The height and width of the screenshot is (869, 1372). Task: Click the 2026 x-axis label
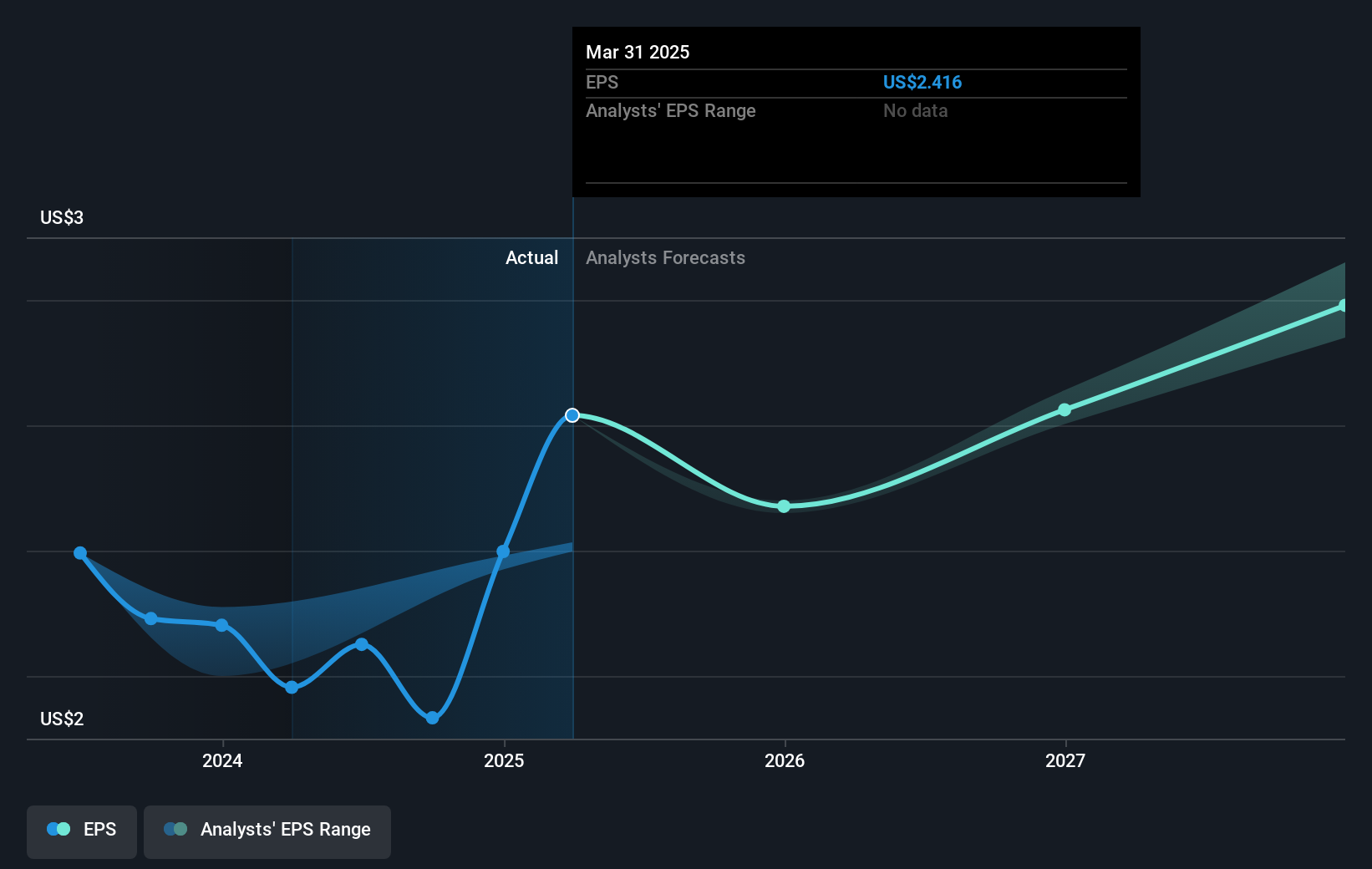(785, 760)
